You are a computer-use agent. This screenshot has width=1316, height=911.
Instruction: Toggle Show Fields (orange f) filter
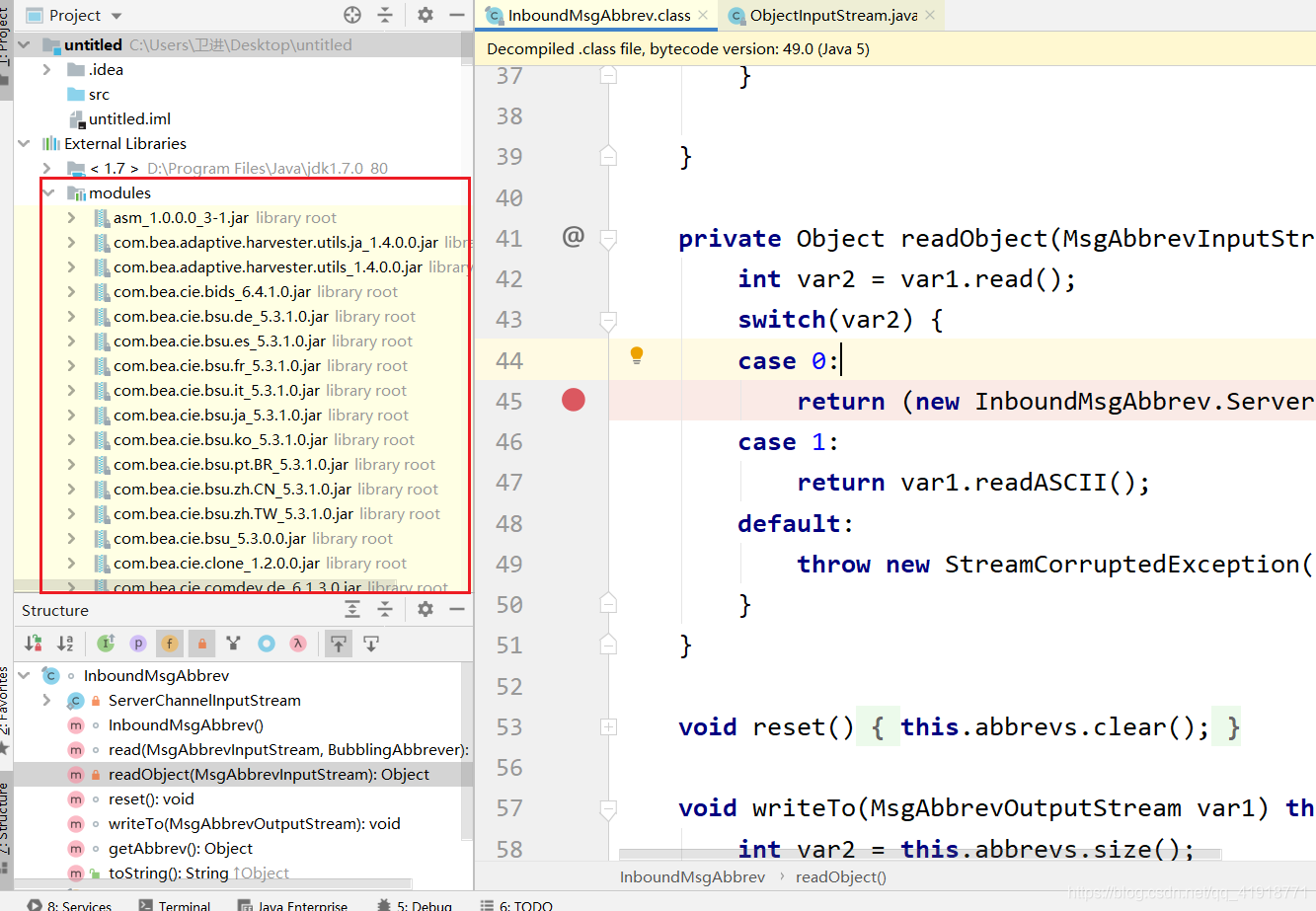pyautogui.click(x=170, y=644)
